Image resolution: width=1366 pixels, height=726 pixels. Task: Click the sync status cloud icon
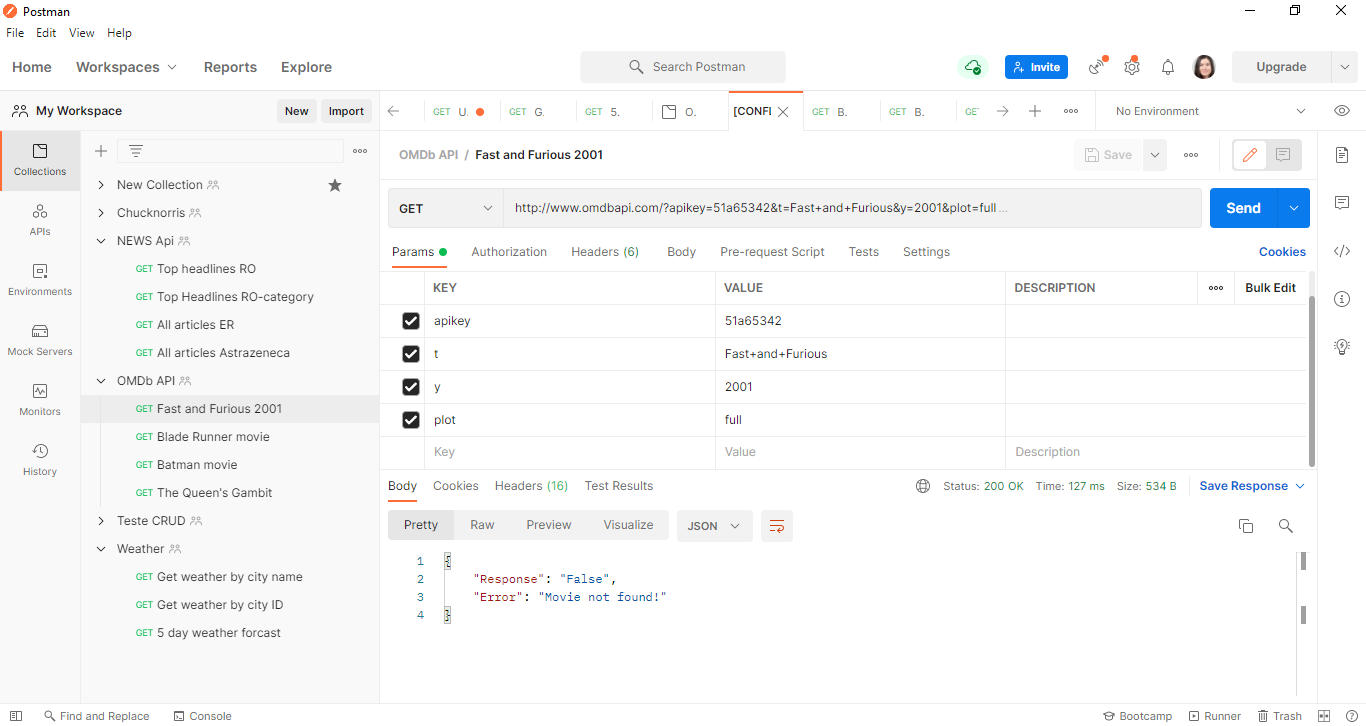pyautogui.click(x=972, y=67)
